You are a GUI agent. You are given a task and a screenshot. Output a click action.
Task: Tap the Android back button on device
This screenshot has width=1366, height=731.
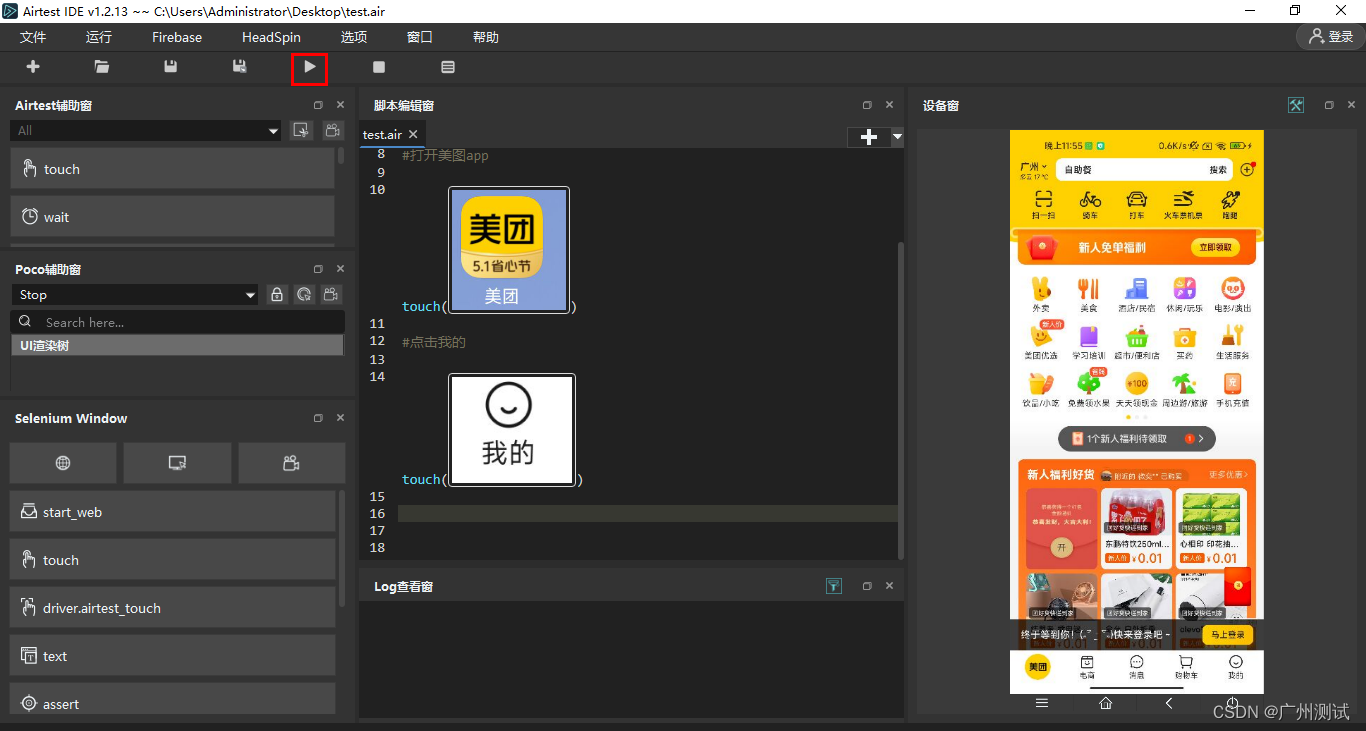1169,703
